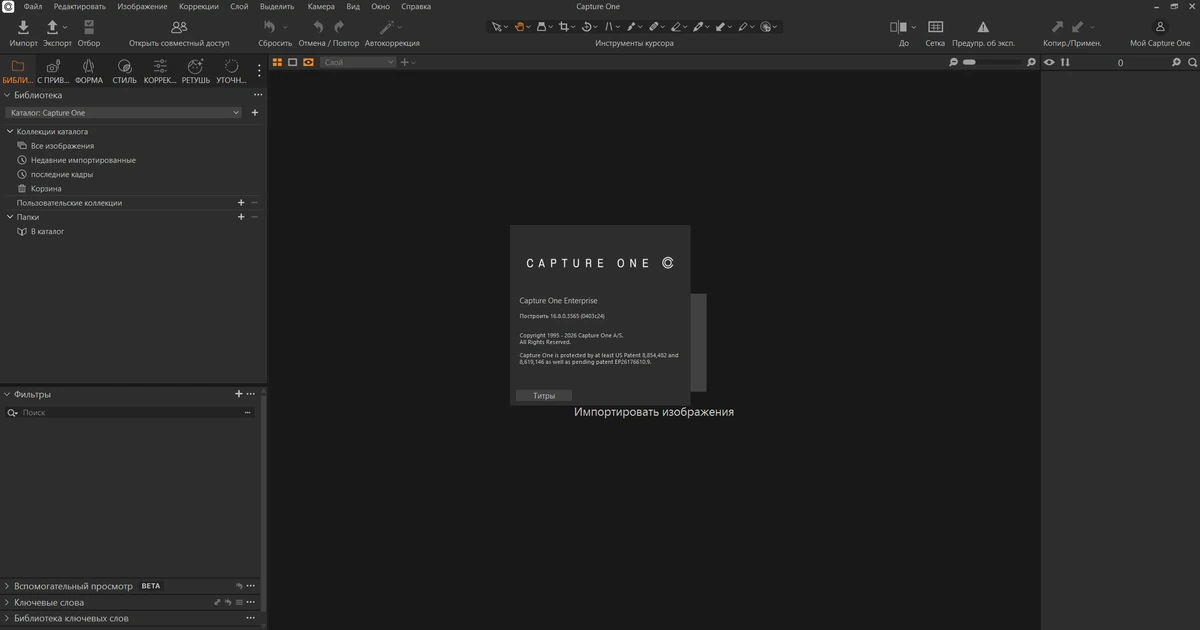Open the Слой layer dropdown
Image resolution: width=1200 pixels, height=630 pixels.
[x=358, y=62]
